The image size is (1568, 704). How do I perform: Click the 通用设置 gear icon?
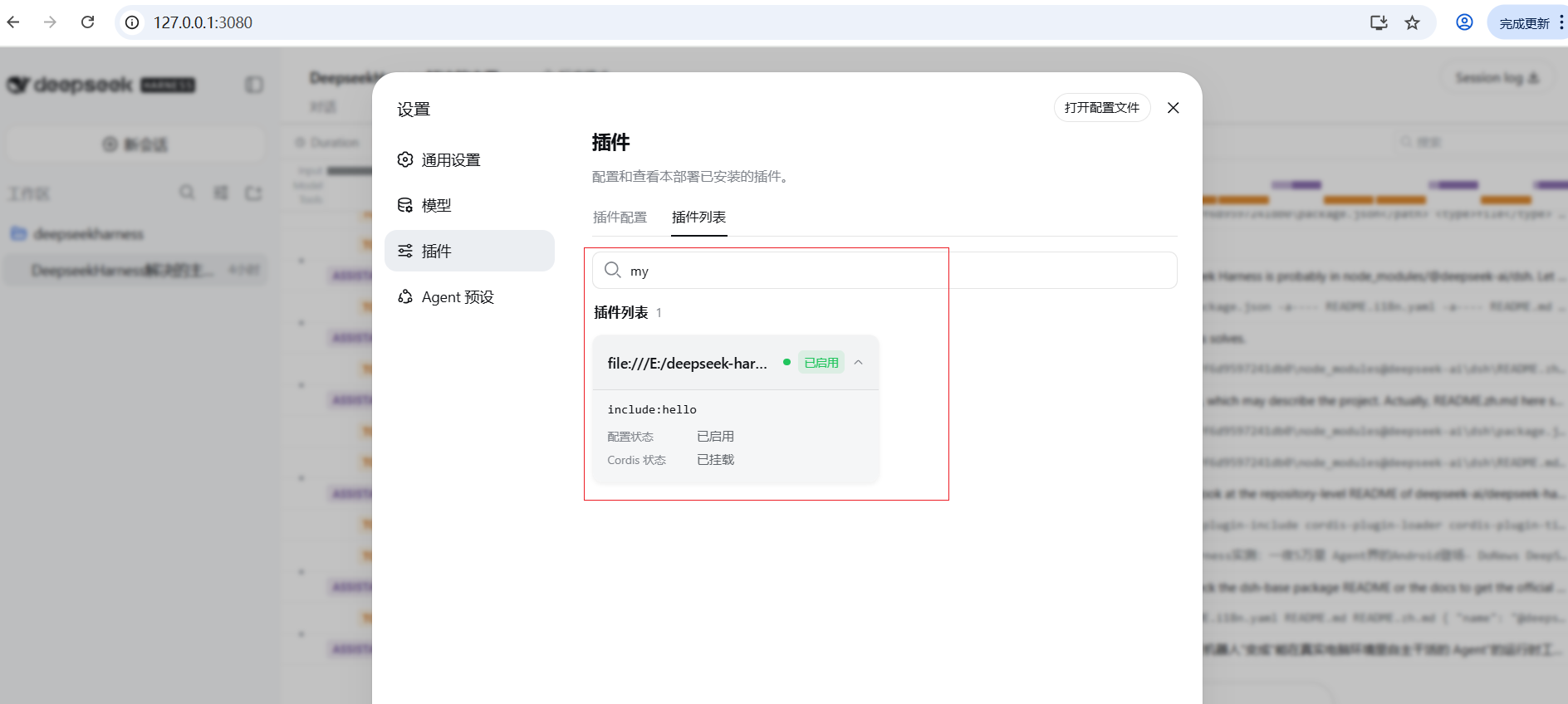point(405,159)
